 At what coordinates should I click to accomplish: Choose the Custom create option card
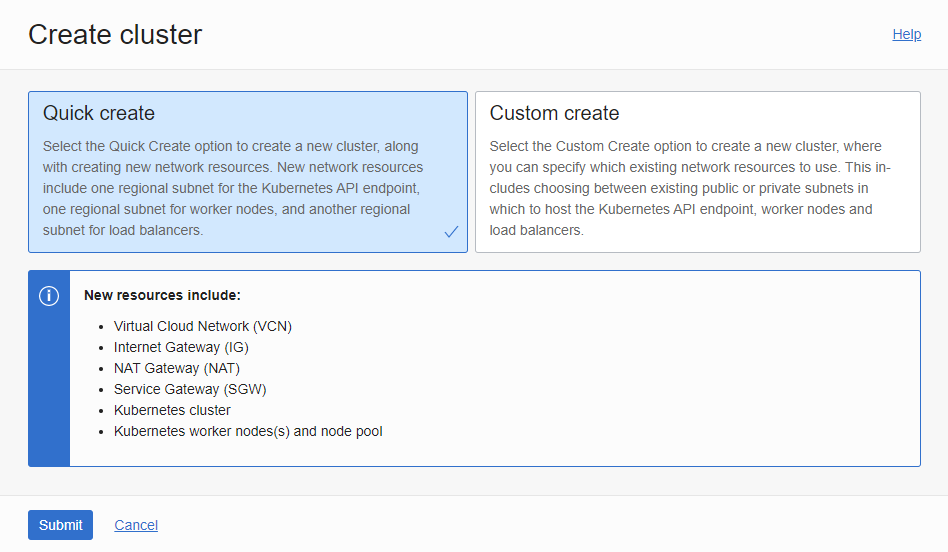pos(697,172)
